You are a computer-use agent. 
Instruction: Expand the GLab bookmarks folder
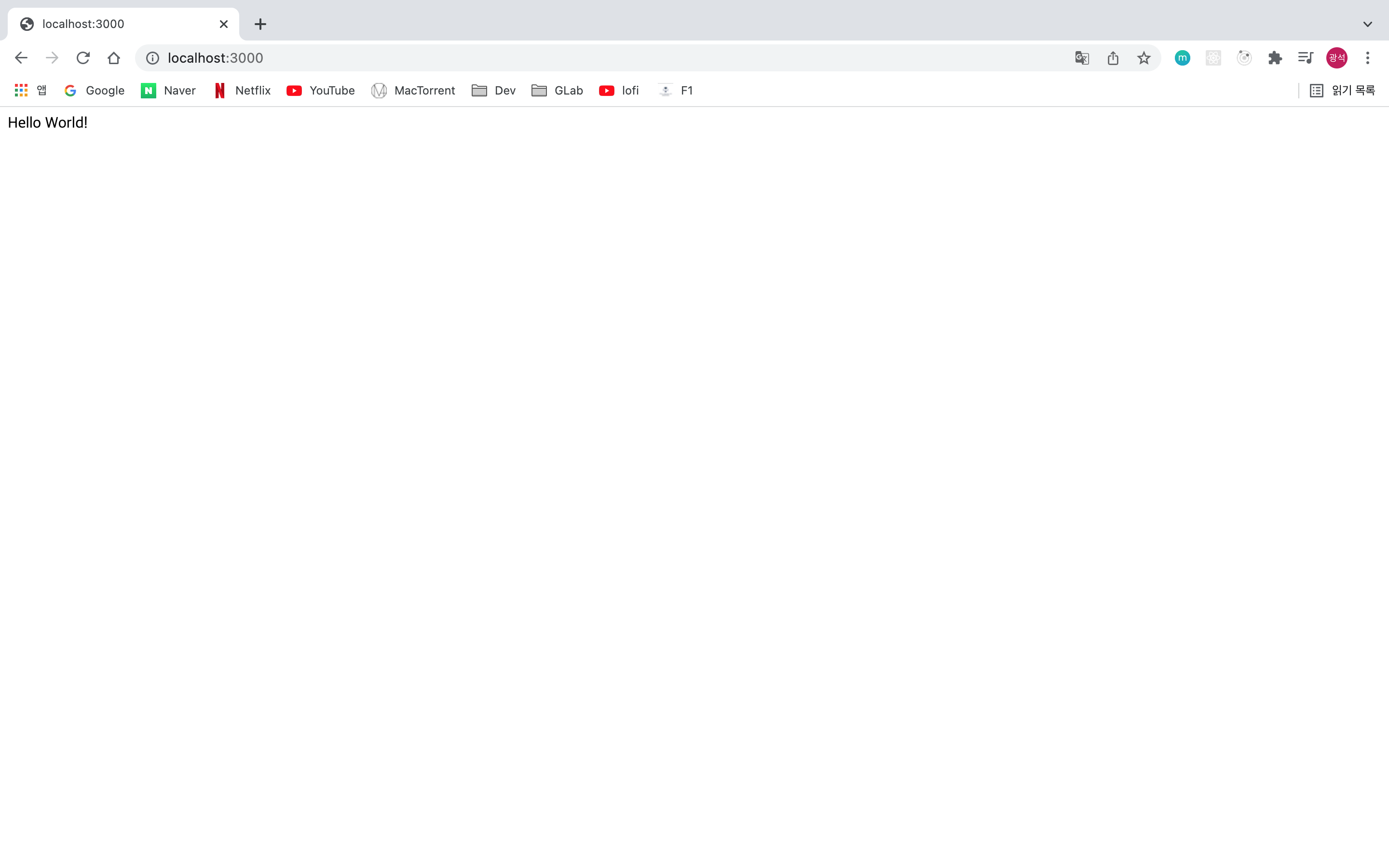[x=558, y=90]
